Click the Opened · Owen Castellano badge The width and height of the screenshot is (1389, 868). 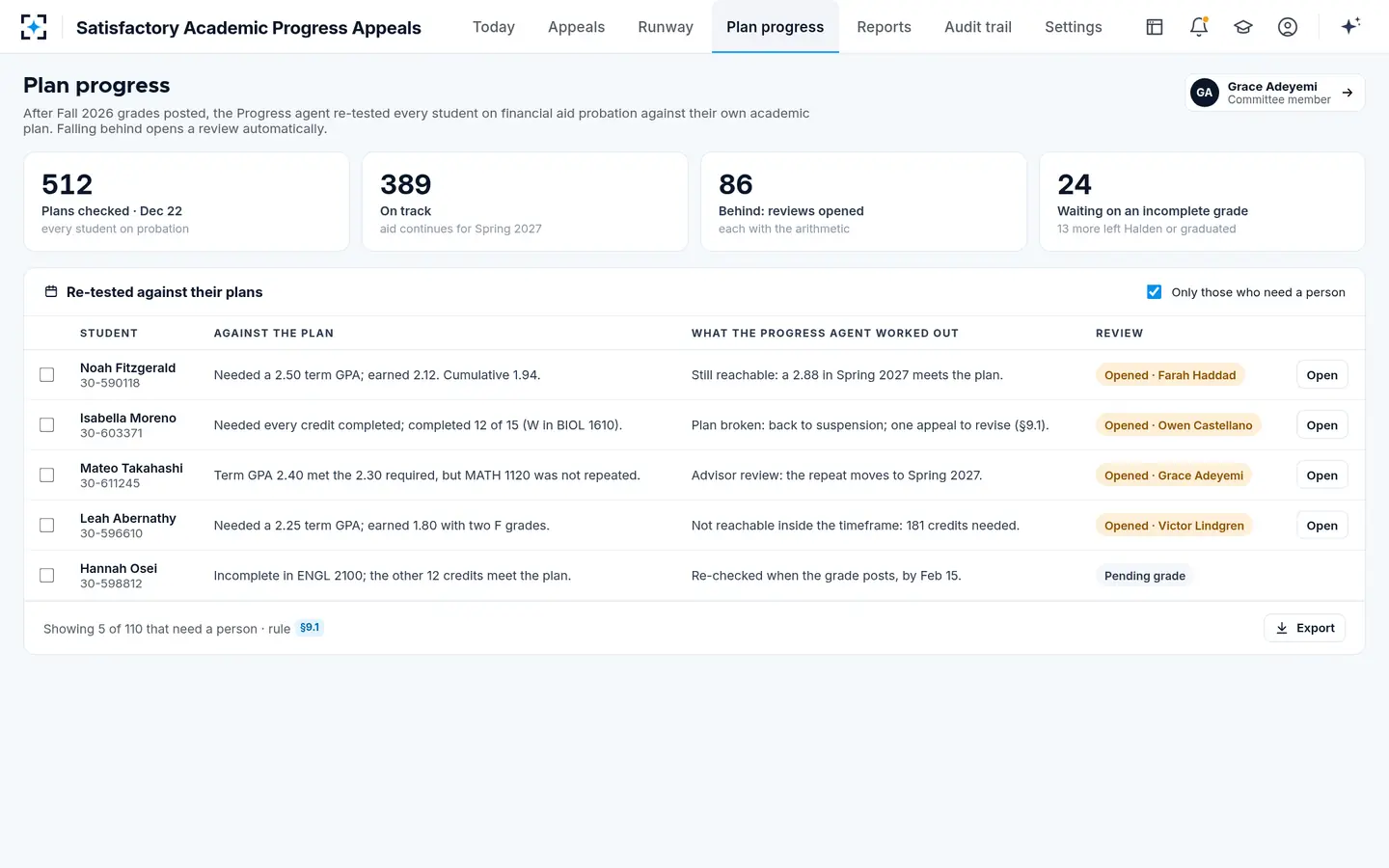[1179, 425]
